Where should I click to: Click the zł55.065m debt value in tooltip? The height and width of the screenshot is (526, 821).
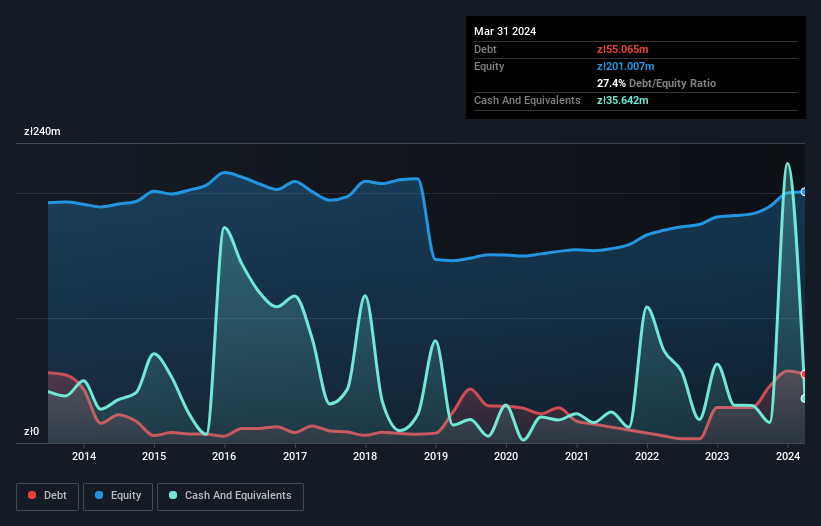623,49
